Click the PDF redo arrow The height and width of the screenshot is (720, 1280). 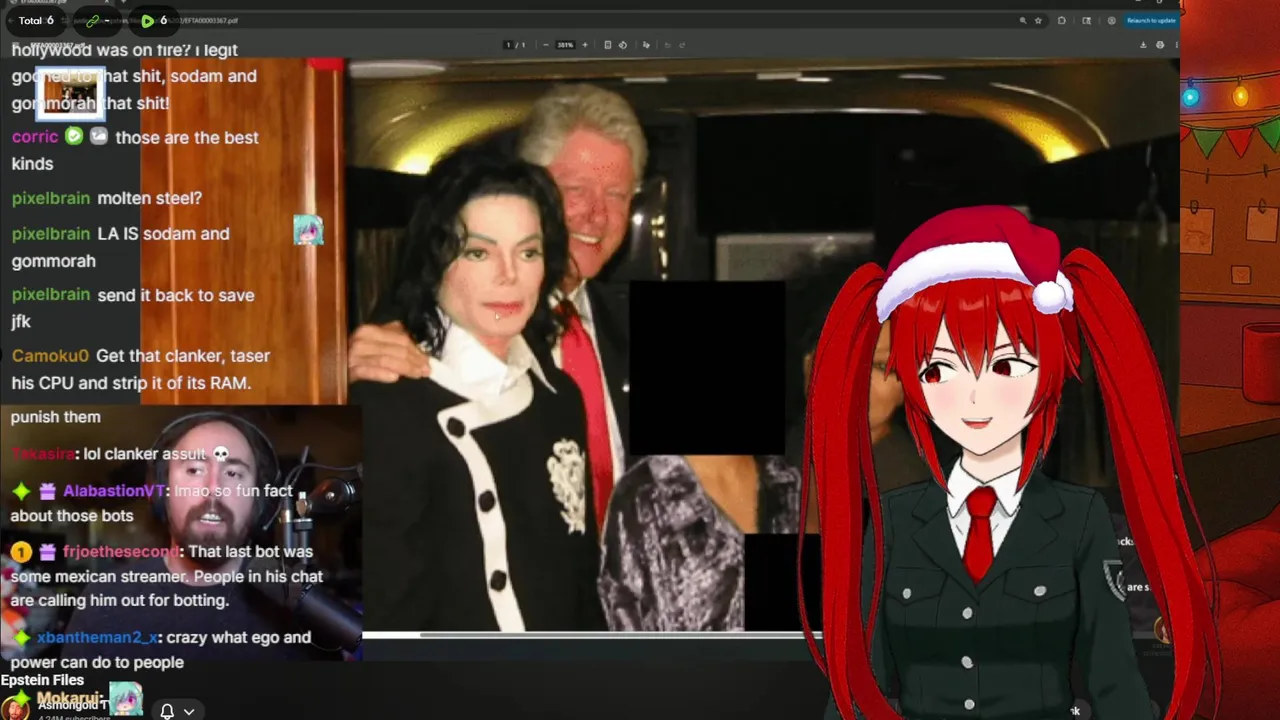682,45
